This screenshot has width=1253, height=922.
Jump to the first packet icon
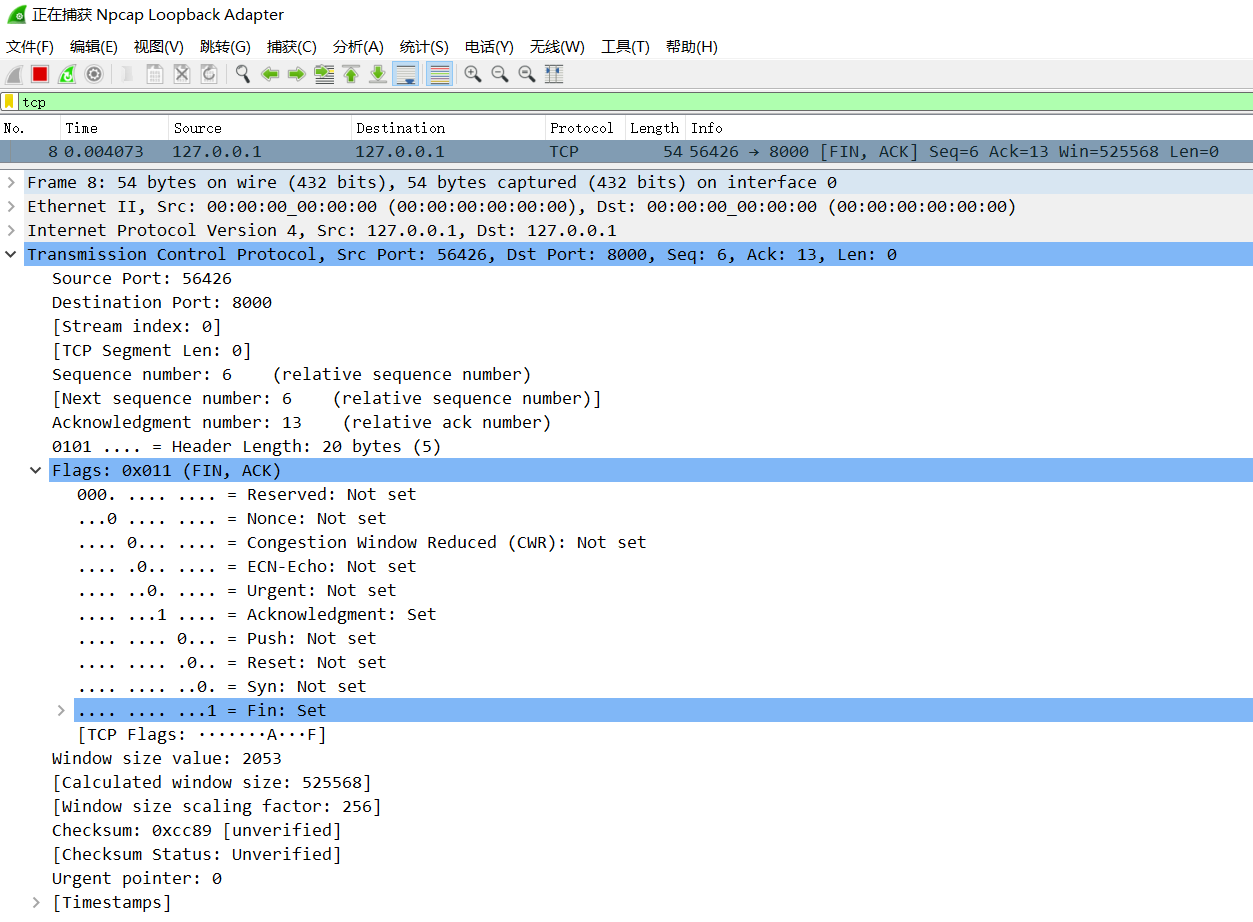[x=351, y=74]
